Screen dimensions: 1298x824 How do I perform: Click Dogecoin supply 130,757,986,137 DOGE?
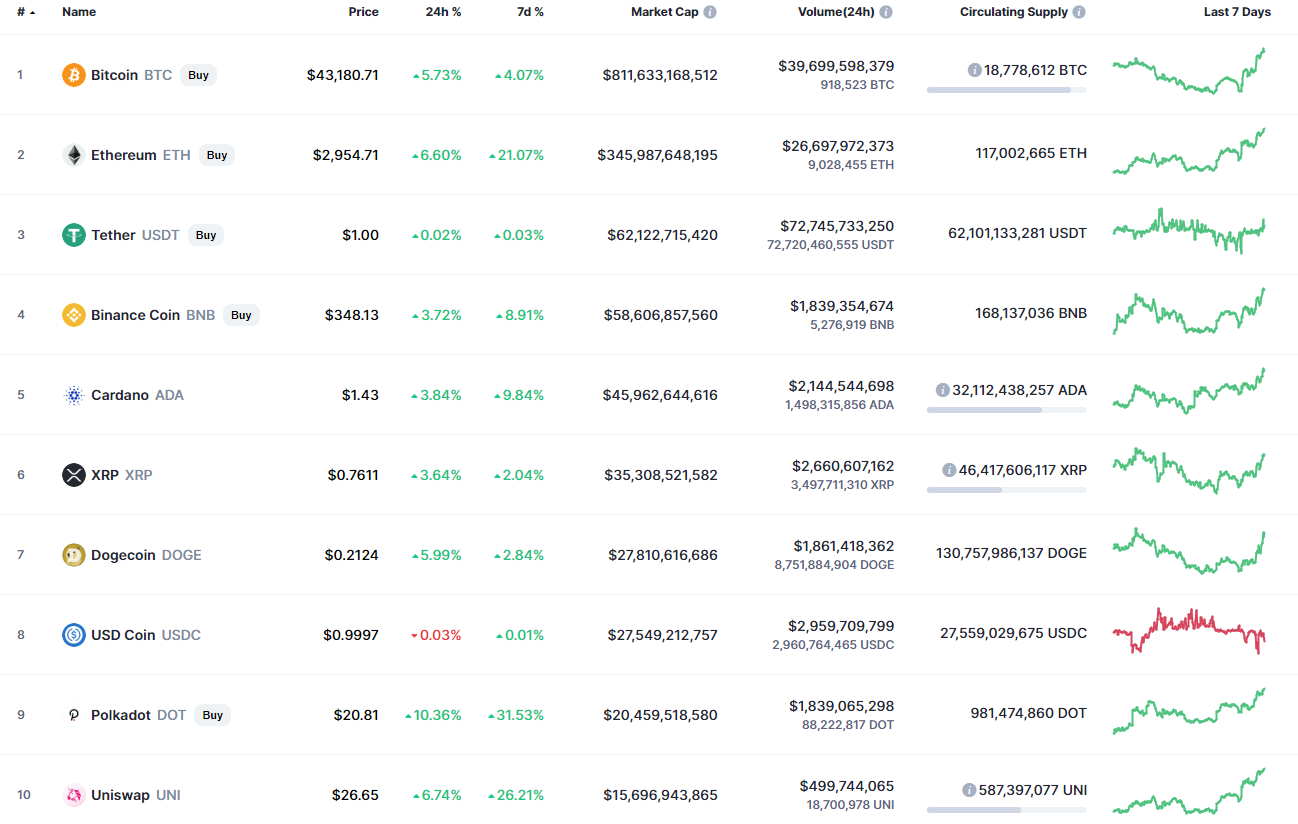pos(1011,553)
